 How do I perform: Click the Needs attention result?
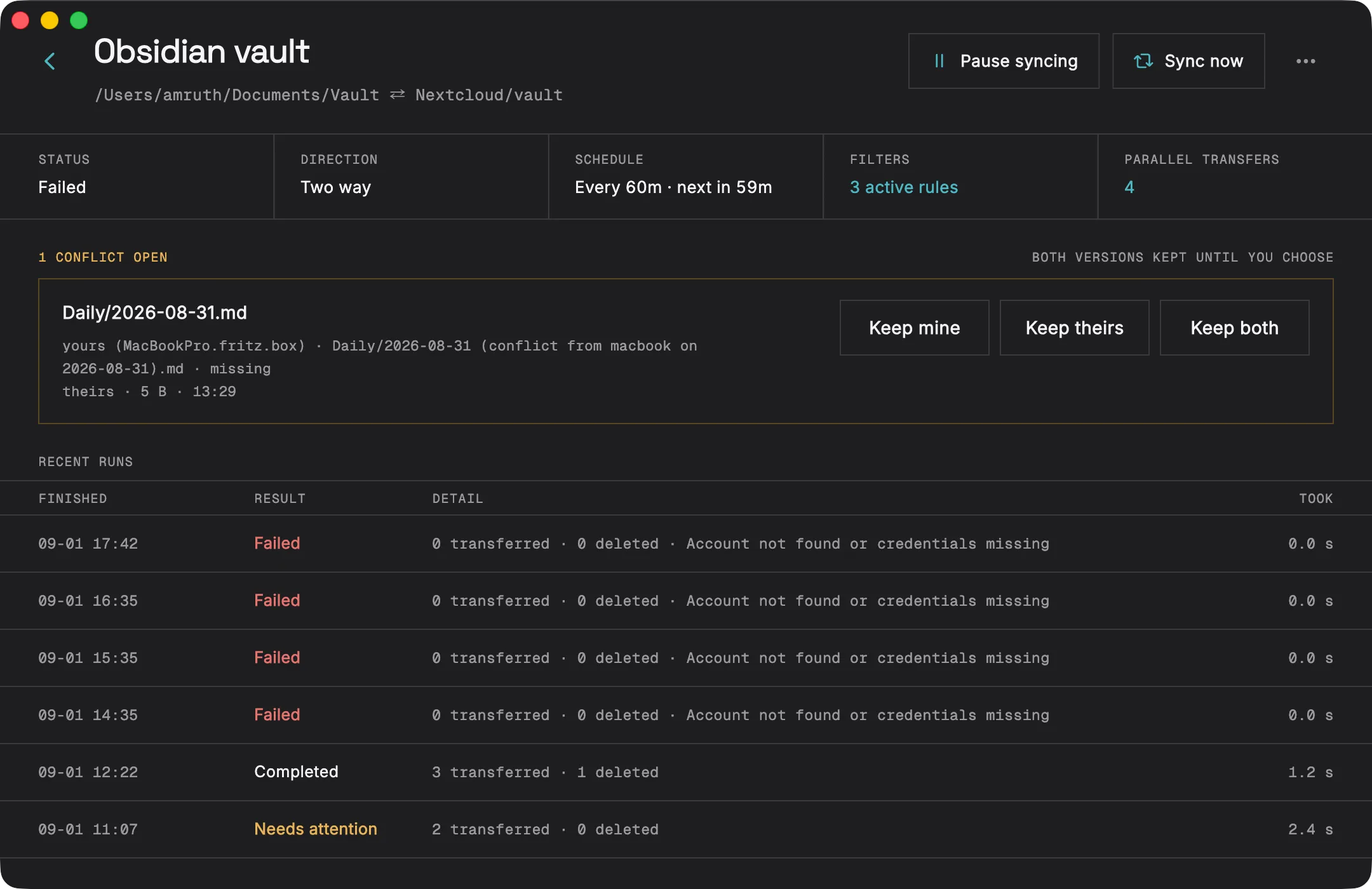tap(316, 829)
